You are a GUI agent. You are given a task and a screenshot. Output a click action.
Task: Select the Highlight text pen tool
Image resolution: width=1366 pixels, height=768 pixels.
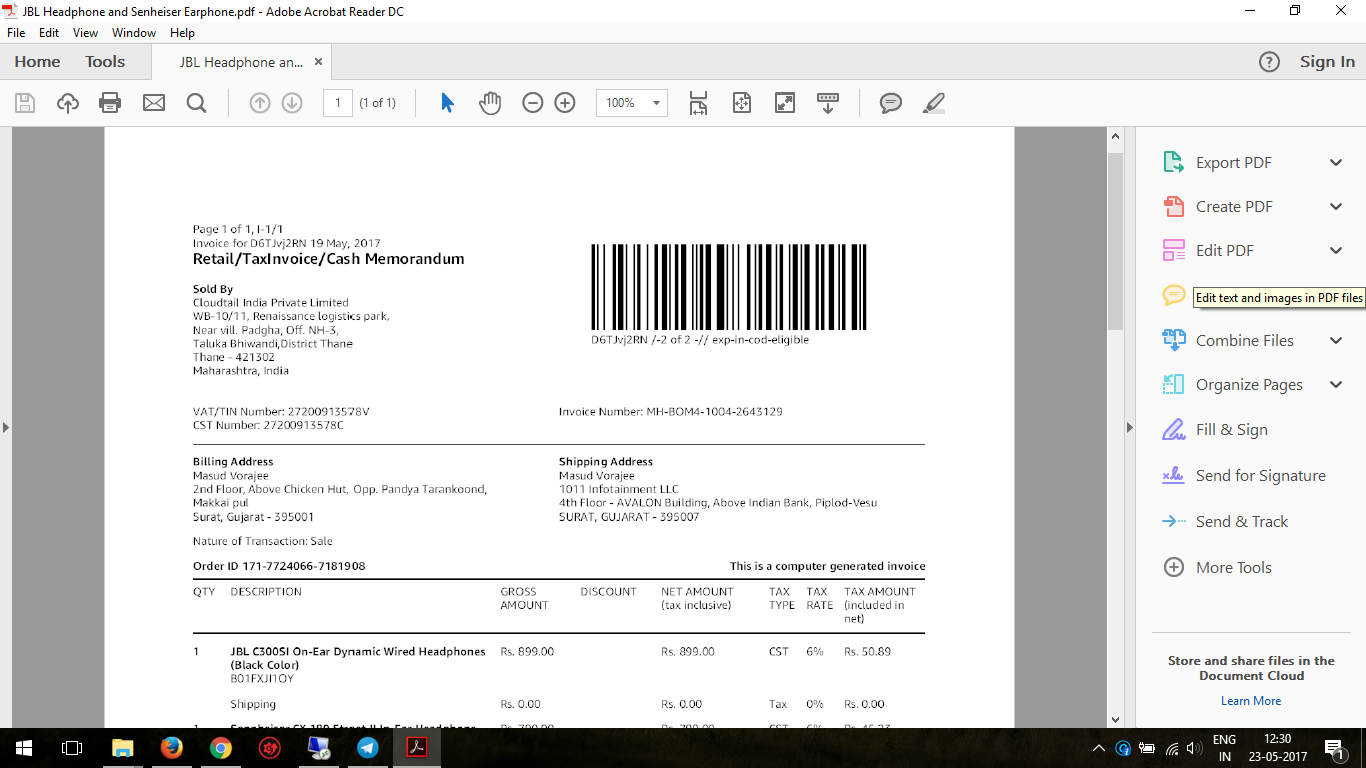(x=933, y=103)
